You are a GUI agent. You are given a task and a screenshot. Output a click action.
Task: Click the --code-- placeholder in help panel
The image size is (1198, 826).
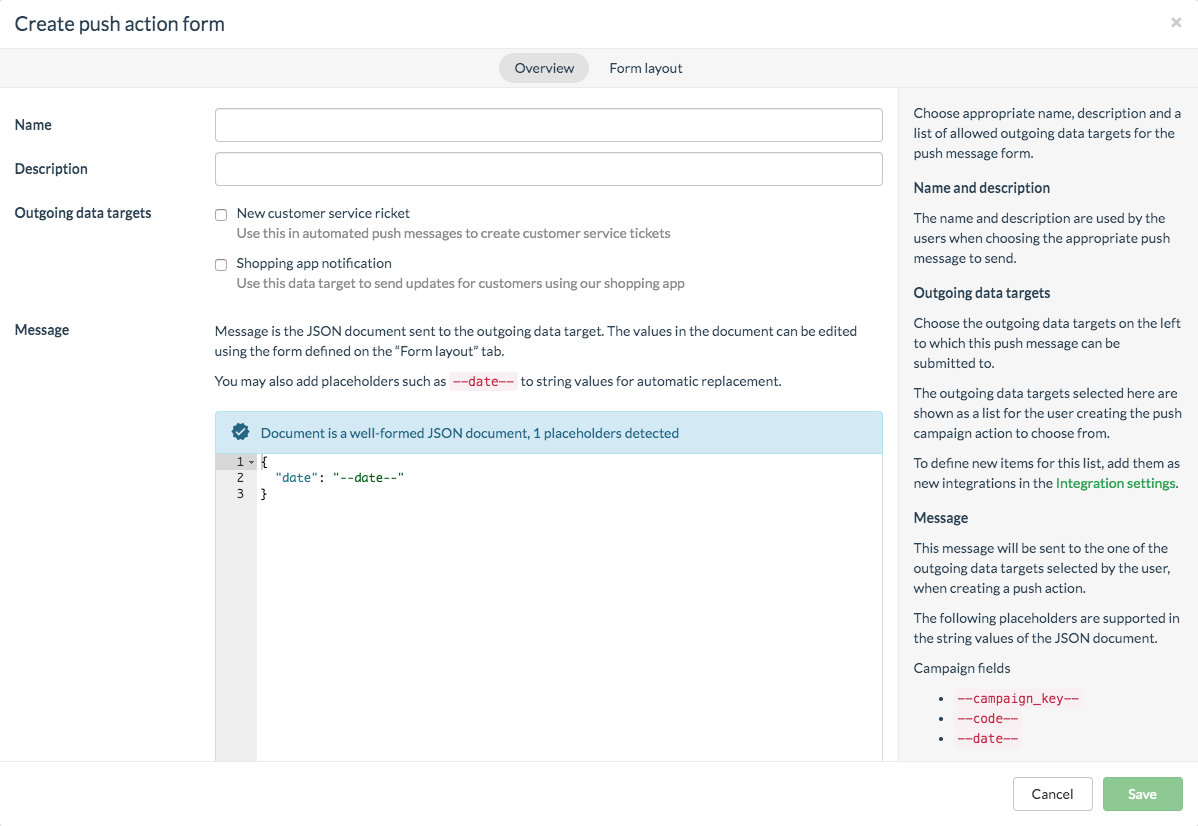click(987, 719)
